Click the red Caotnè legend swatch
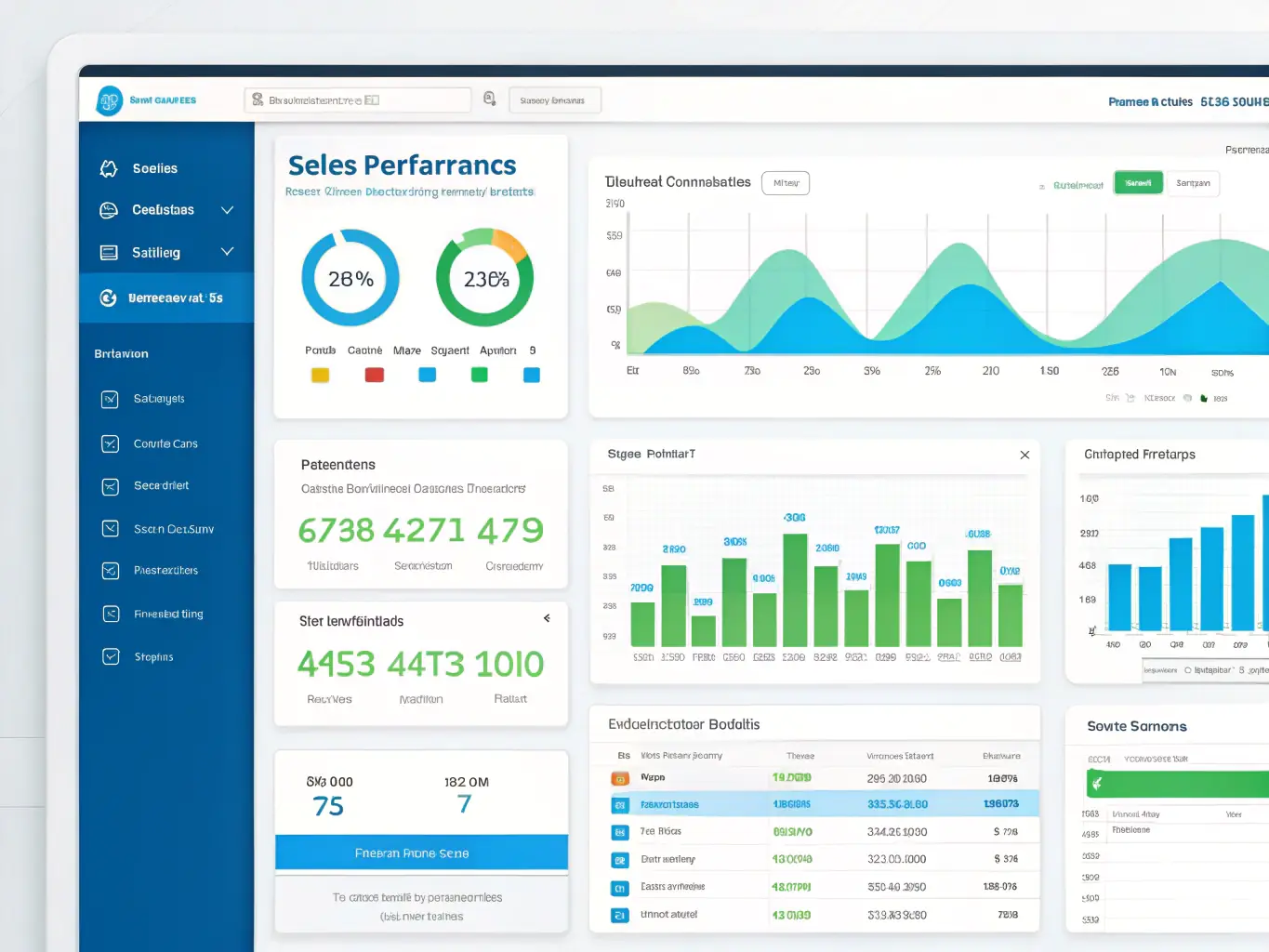This screenshot has width=1269, height=952. point(374,375)
